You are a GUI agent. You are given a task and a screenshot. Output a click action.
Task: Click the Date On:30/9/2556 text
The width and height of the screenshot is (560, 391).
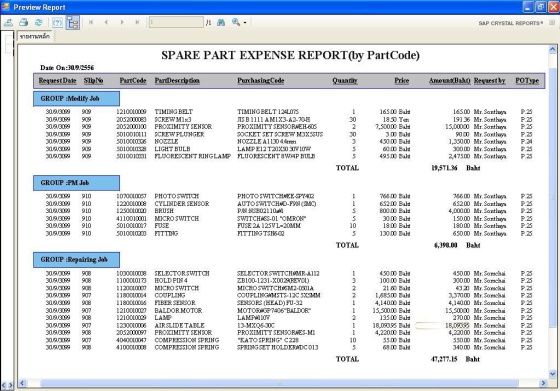pos(67,68)
